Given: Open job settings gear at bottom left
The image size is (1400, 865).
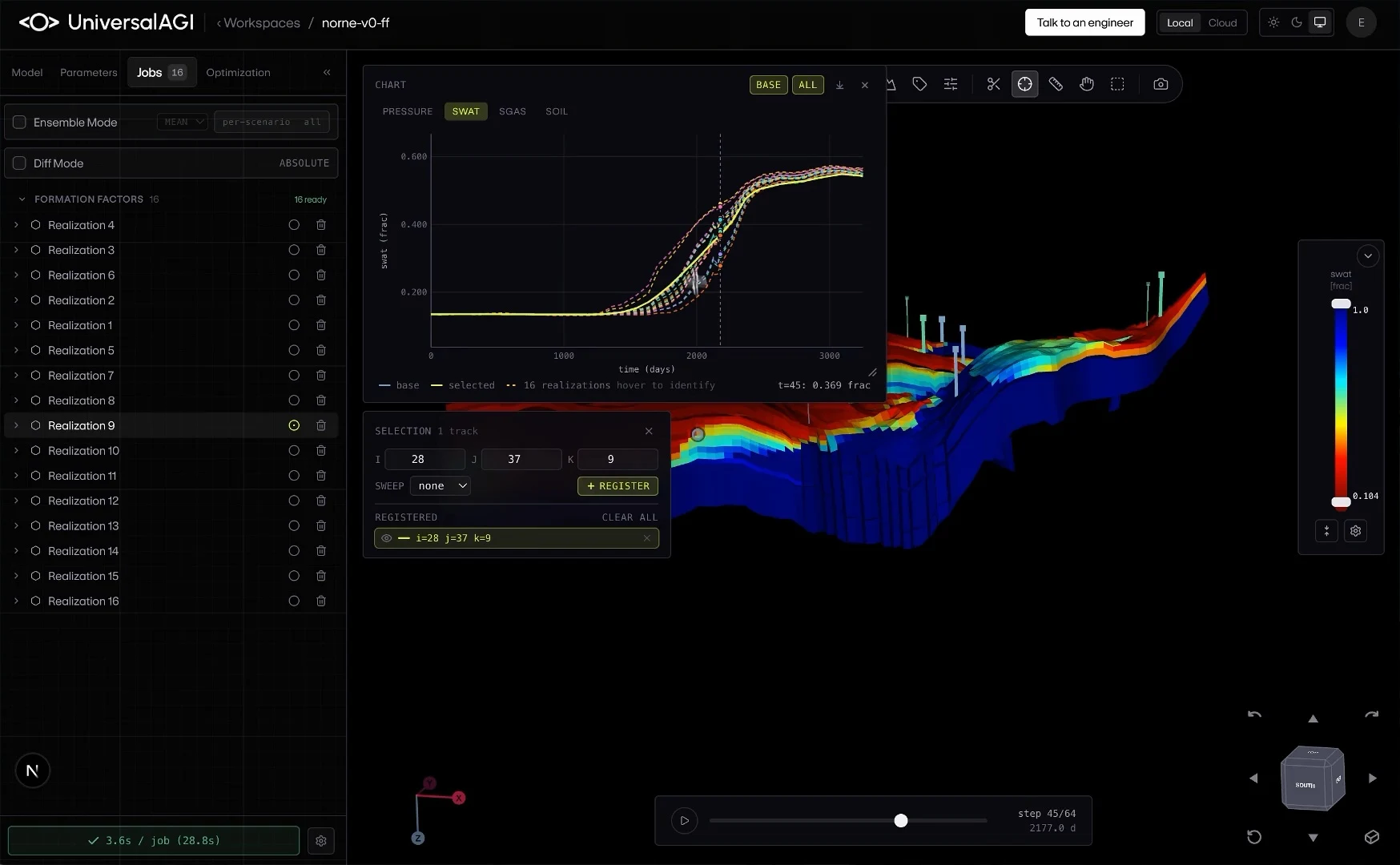Looking at the screenshot, I should 321,841.
